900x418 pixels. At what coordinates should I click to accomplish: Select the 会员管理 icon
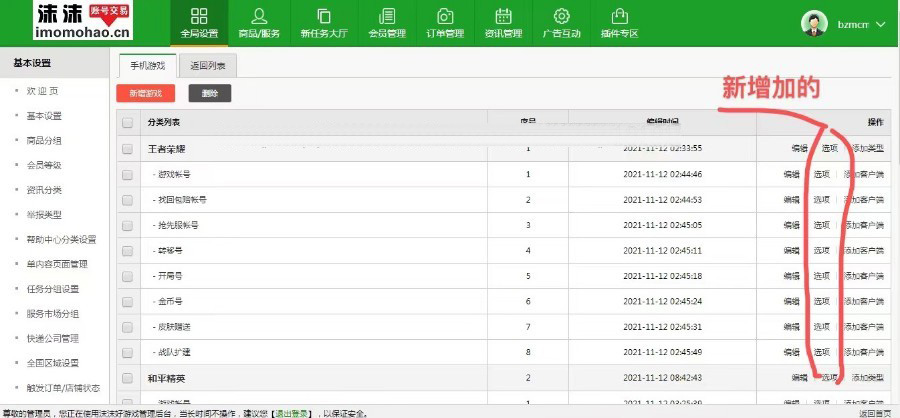[x=387, y=17]
